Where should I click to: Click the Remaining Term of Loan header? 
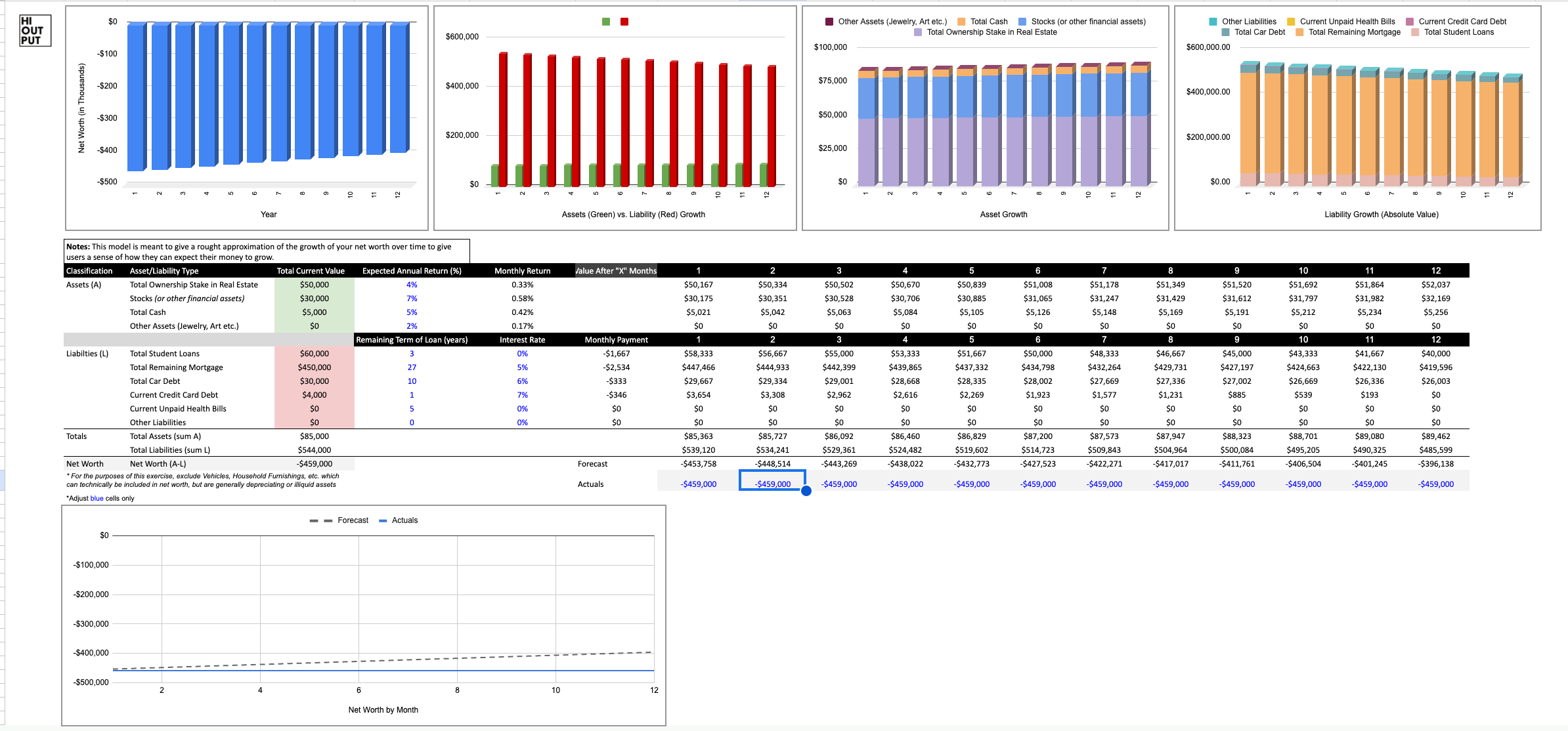(x=412, y=340)
